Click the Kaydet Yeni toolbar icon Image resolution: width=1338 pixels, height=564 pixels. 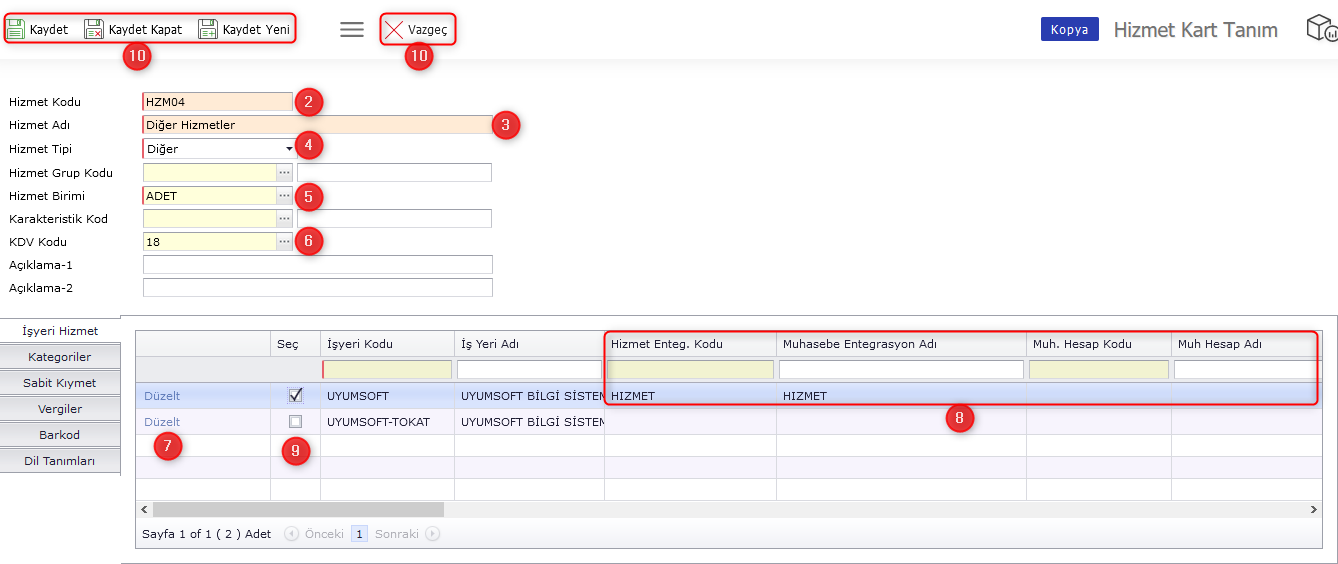208,29
